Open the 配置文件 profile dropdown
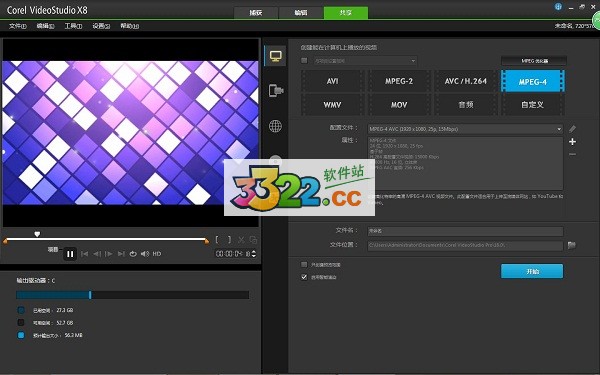 tap(465, 129)
